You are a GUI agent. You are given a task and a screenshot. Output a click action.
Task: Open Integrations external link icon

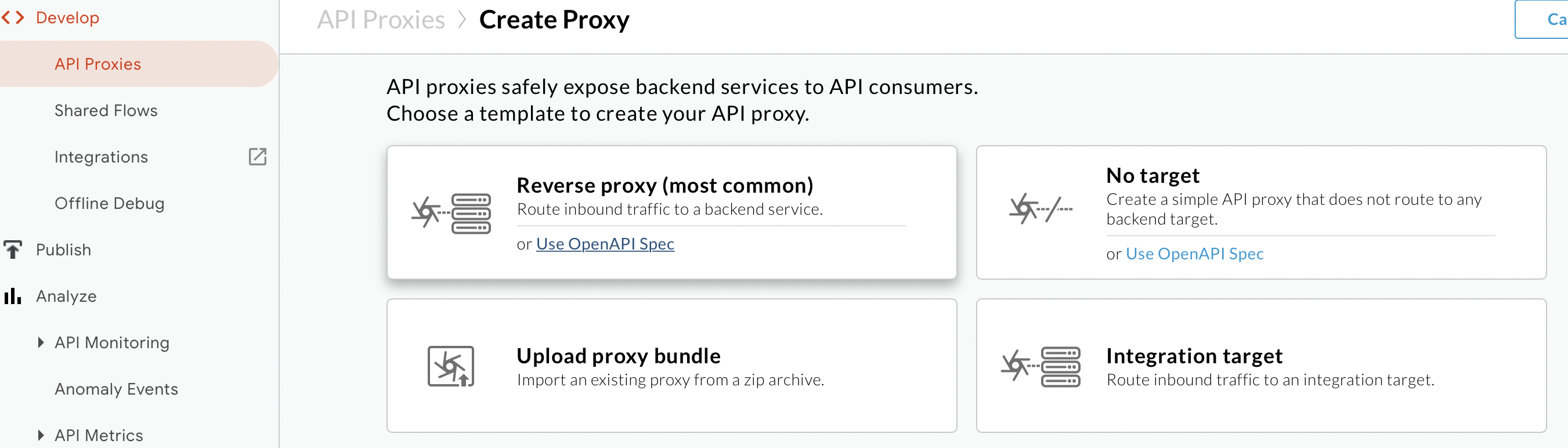(258, 157)
